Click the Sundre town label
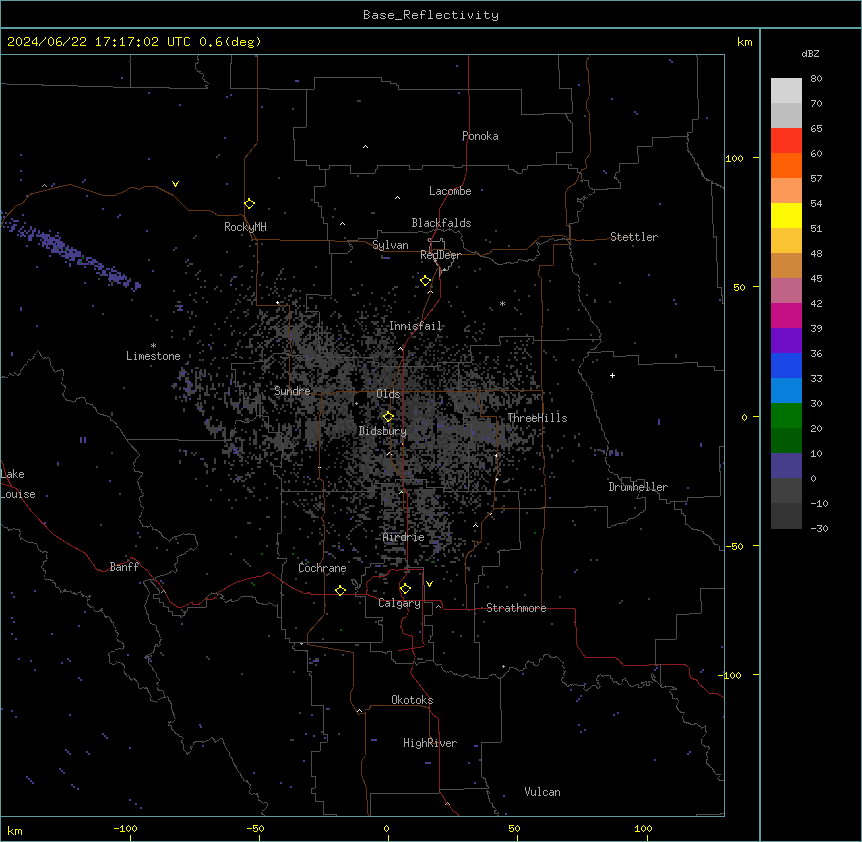This screenshot has height=842, width=862. (x=292, y=391)
